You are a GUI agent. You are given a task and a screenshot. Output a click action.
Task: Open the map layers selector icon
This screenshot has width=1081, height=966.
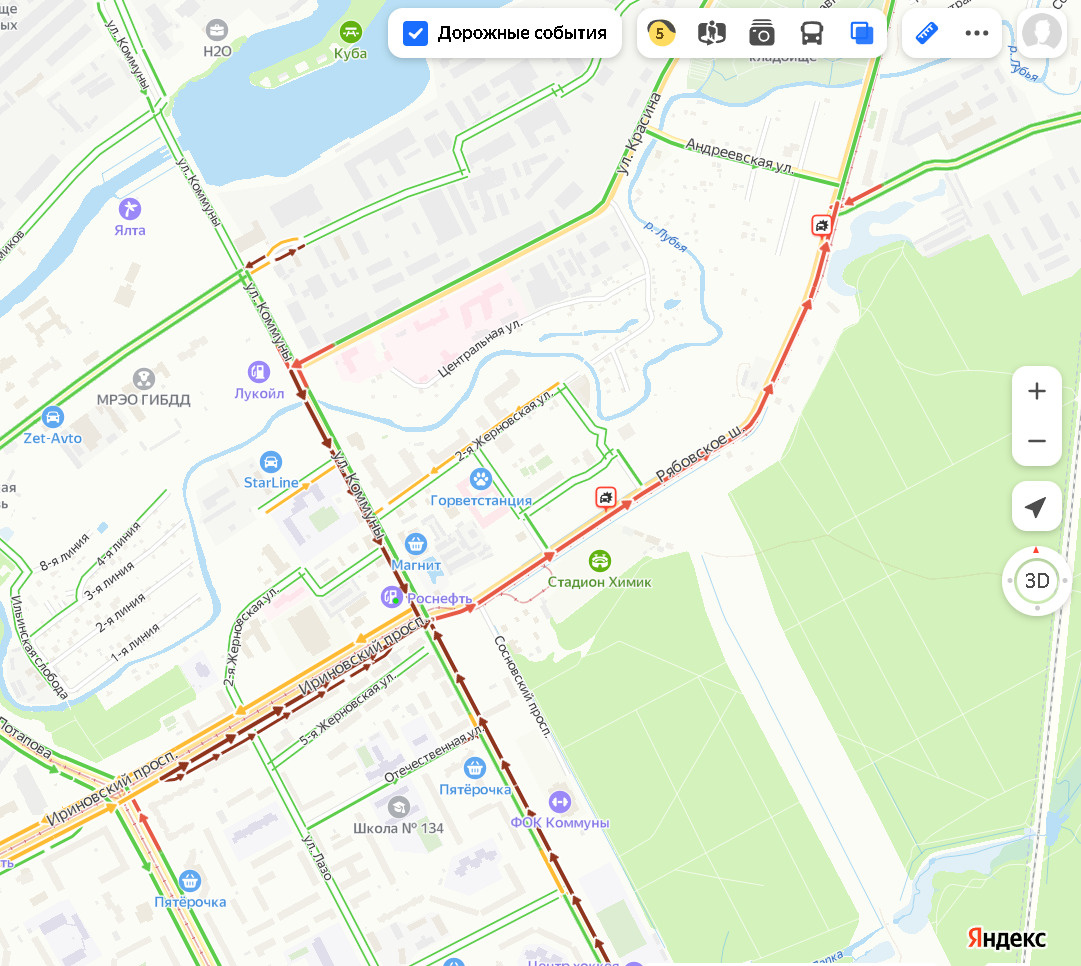tap(862, 32)
